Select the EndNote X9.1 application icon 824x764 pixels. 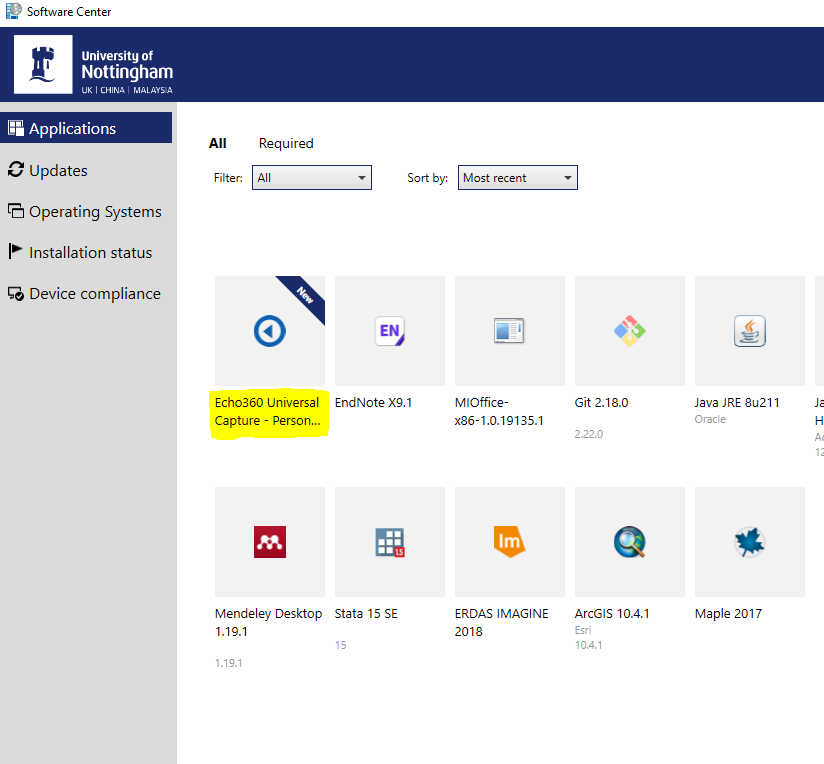pyautogui.click(x=389, y=331)
